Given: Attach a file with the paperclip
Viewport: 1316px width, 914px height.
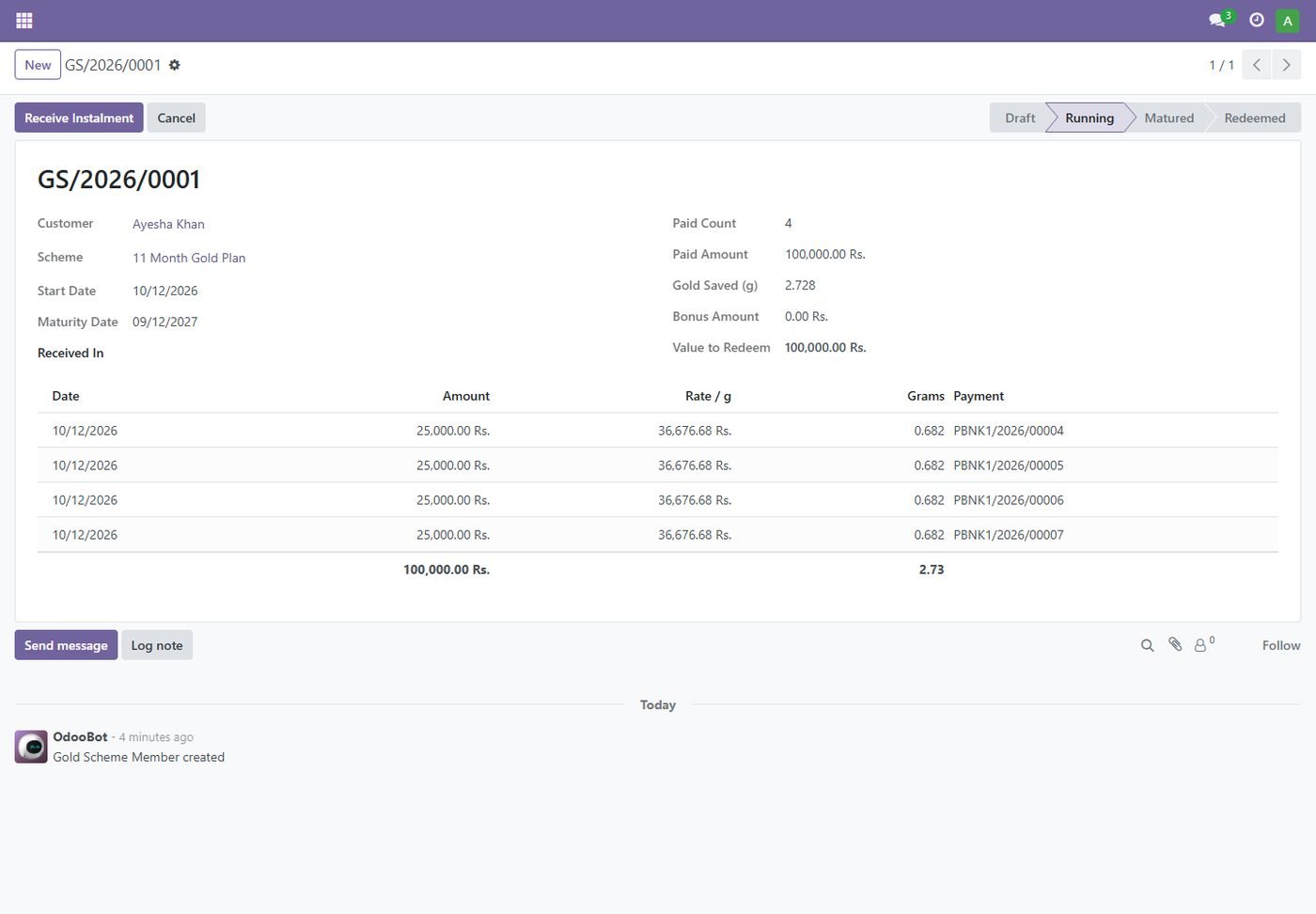Looking at the screenshot, I should point(1175,644).
